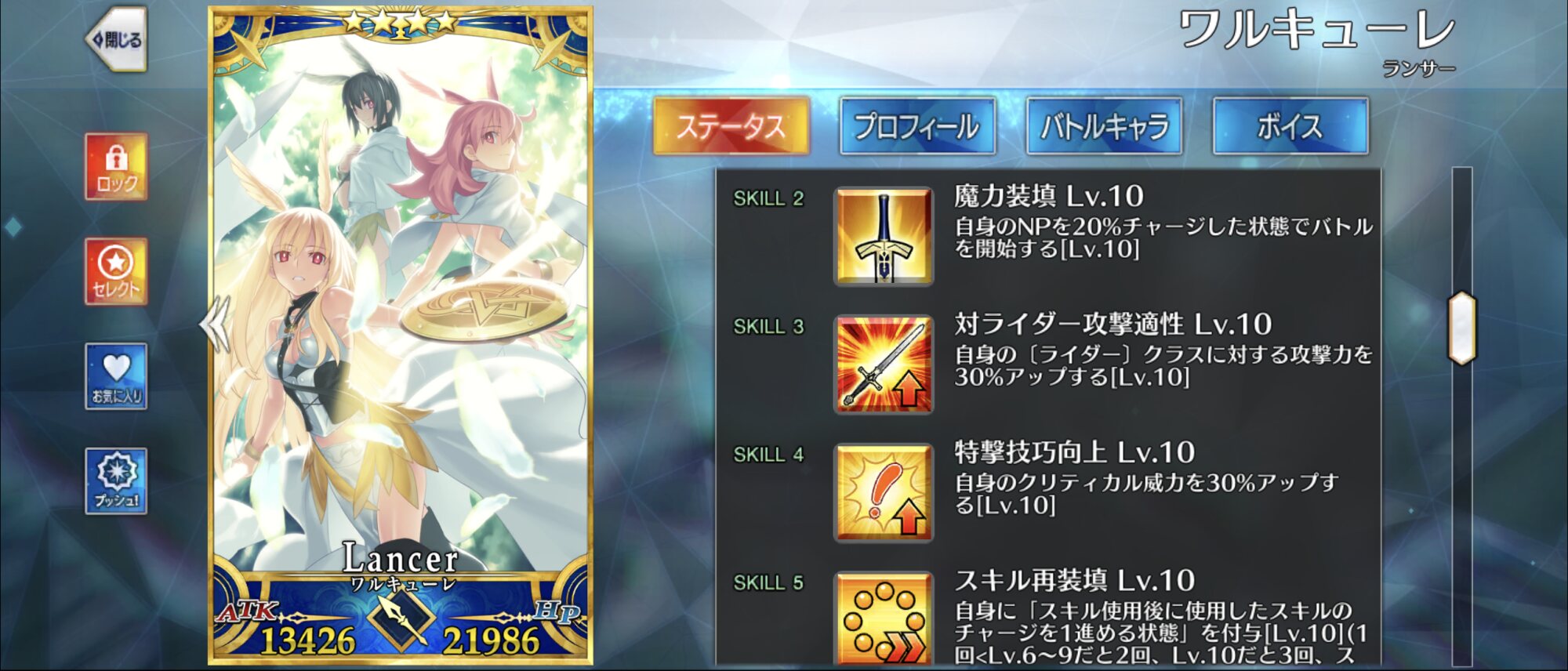
Task: Tap the スキル再装填 skill icon
Action: pyautogui.click(x=884, y=619)
